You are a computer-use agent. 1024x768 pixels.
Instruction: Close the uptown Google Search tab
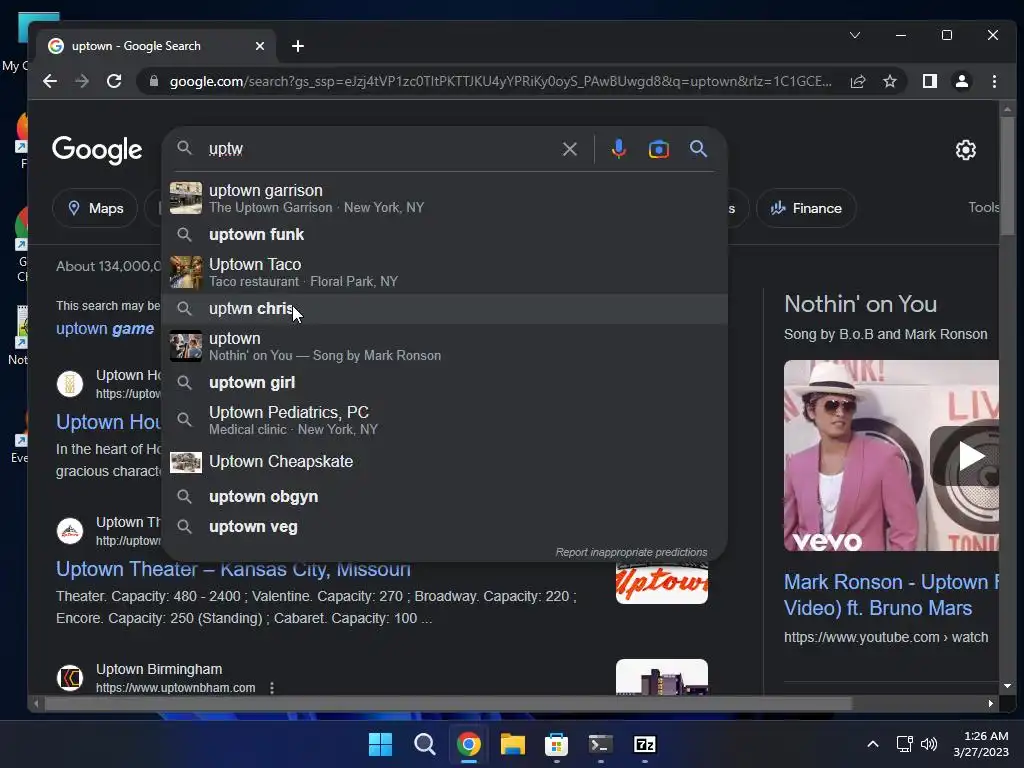(x=260, y=46)
